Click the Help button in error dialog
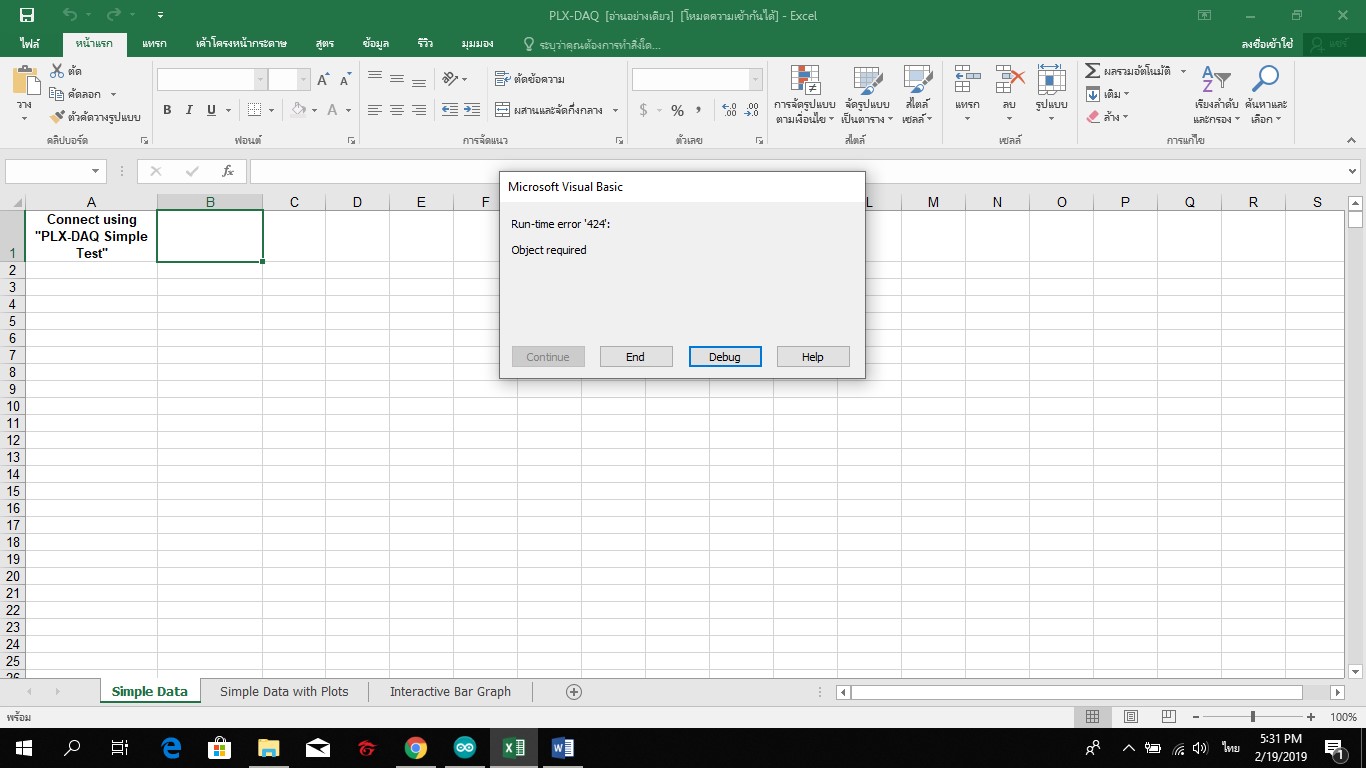This screenshot has height=768, width=1366. click(812, 357)
